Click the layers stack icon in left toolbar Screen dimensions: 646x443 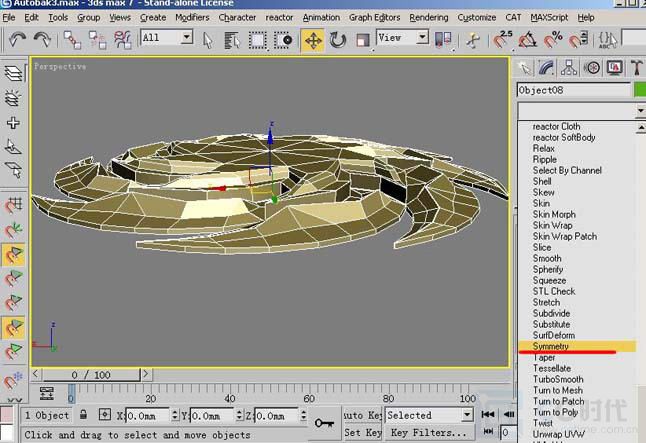[x=13, y=73]
